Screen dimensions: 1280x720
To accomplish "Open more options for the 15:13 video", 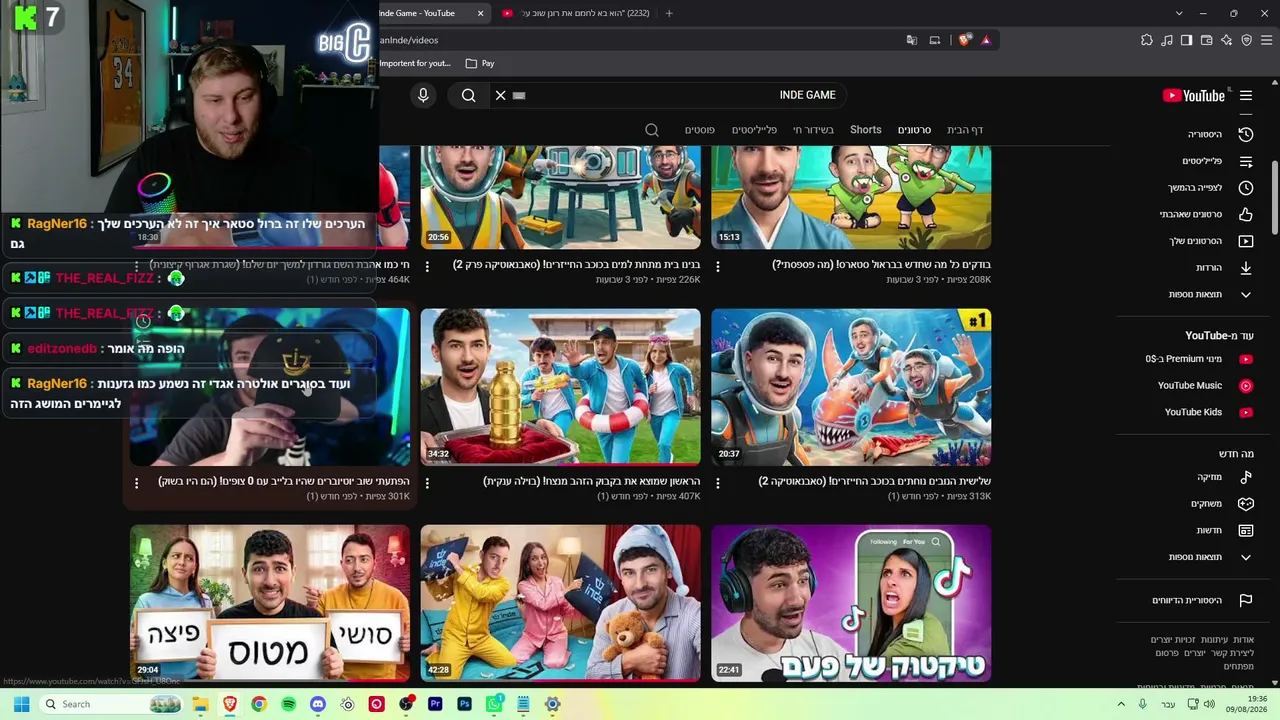I will point(718,267).
